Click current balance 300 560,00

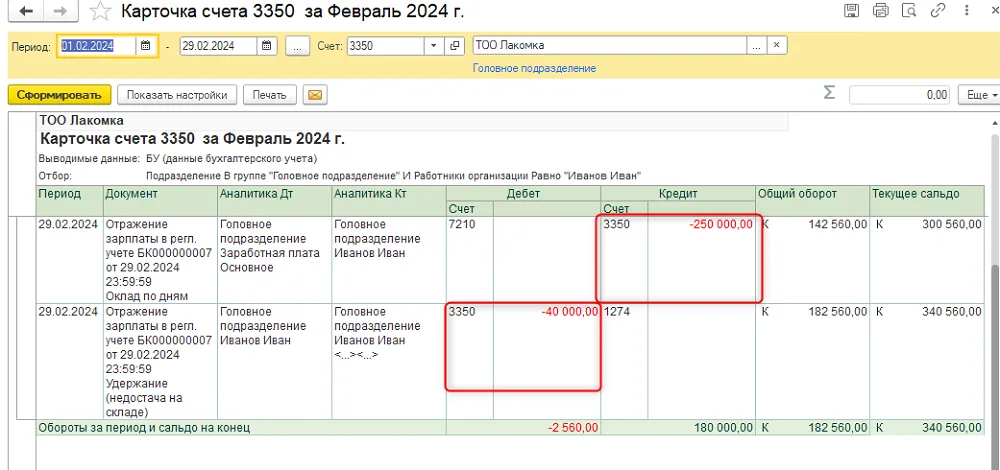[x=952, y=224]
